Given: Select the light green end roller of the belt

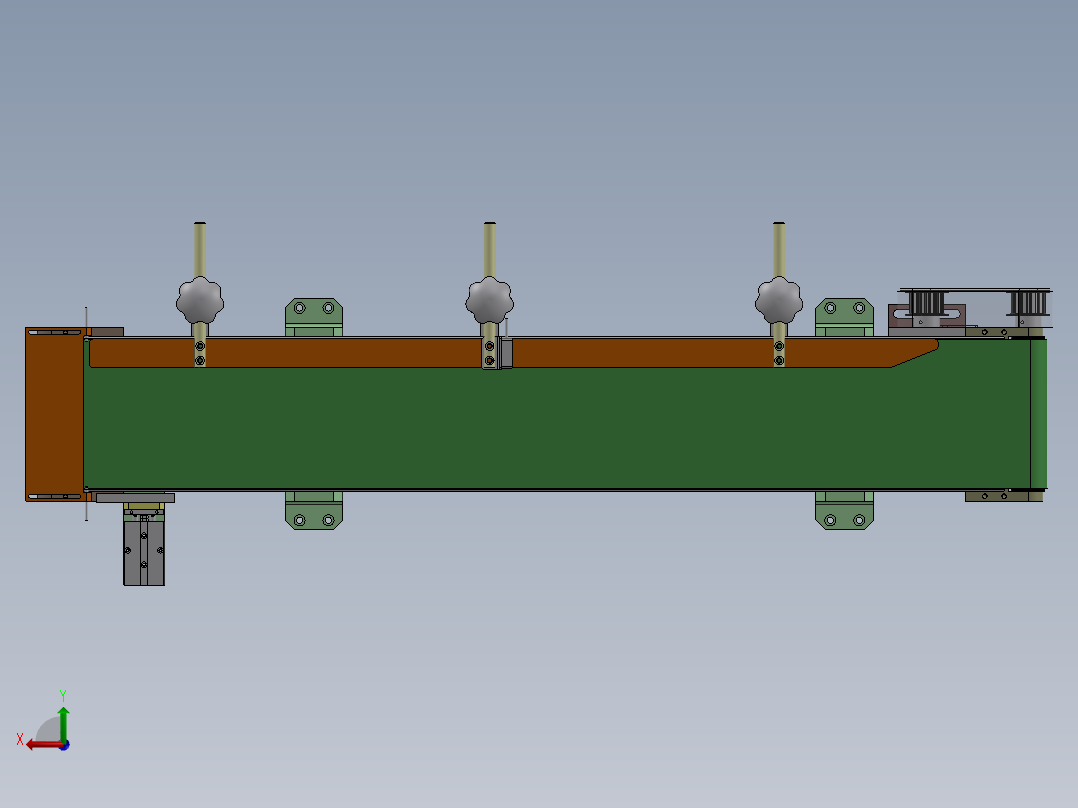Looking at the screenshot, I should [1039, 414].
